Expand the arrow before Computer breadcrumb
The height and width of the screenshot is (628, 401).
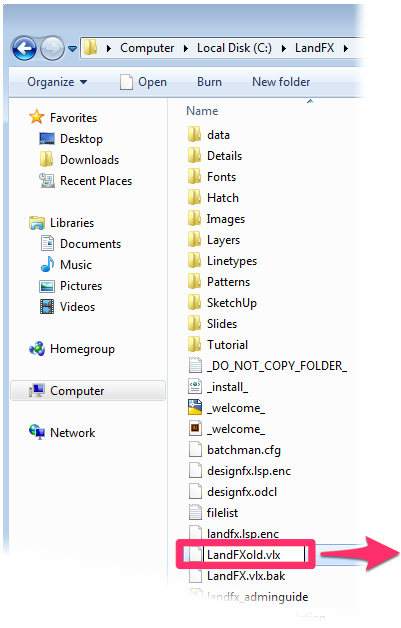[x=109, y=48]
